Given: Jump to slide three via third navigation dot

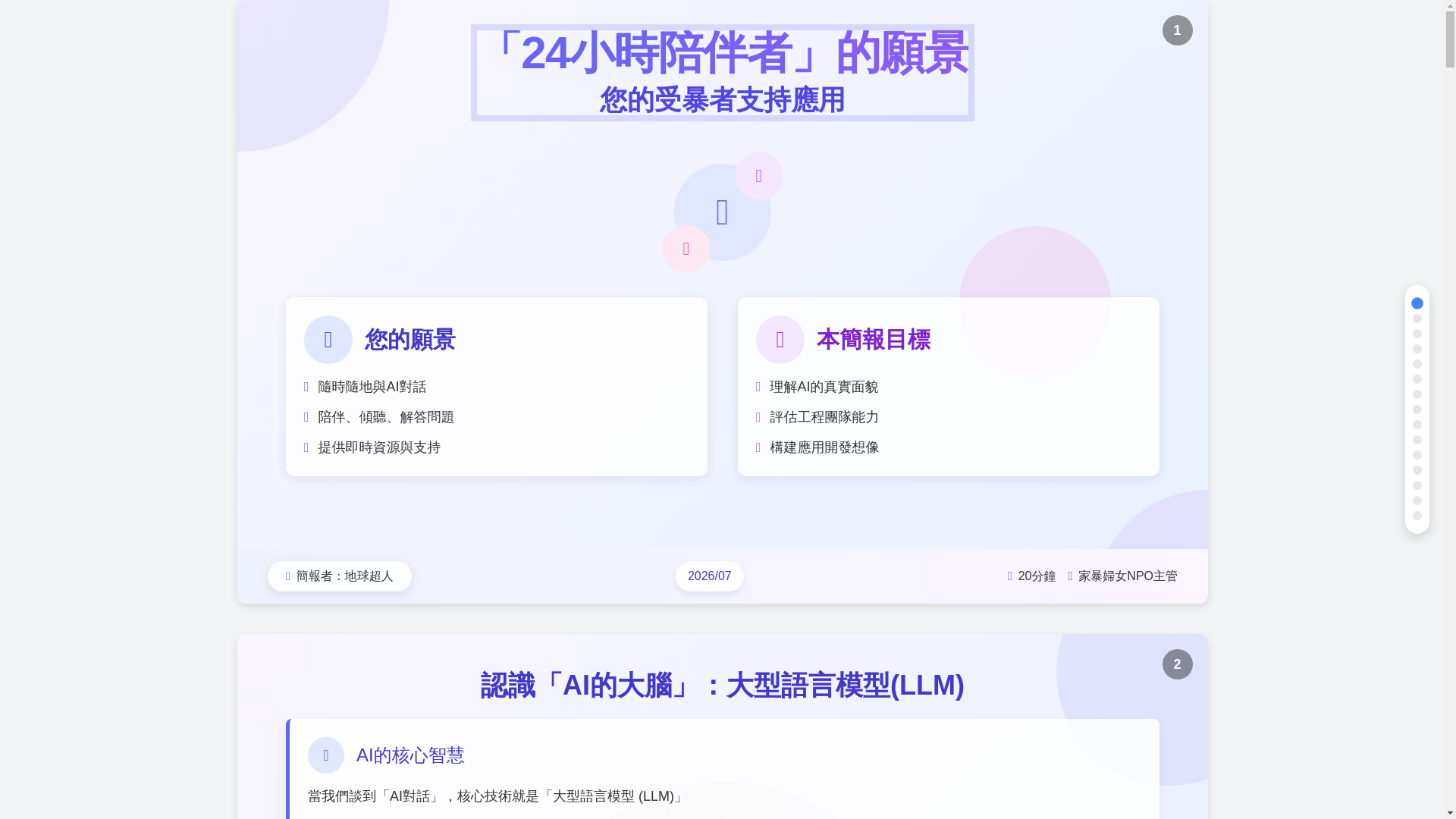Looking at the screenshot, I should coord(1417,334).
